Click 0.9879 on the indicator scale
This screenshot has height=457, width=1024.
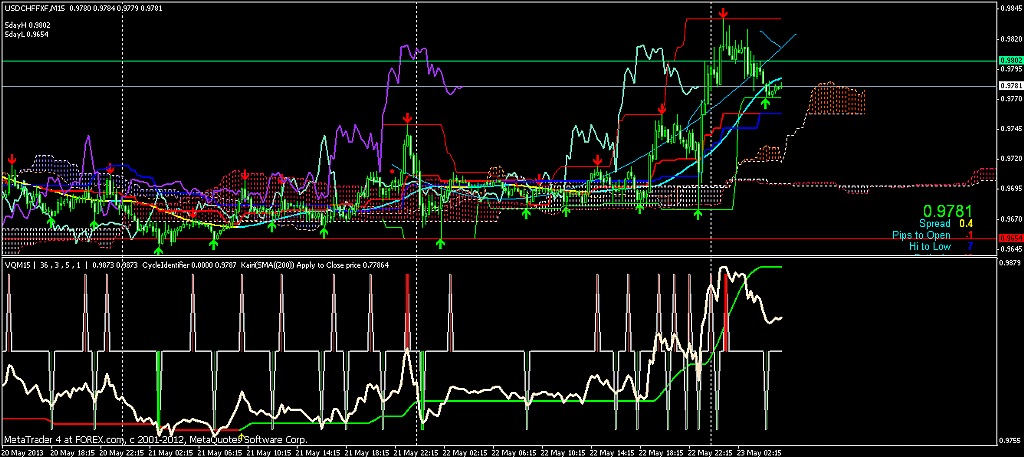point(1010,263)
